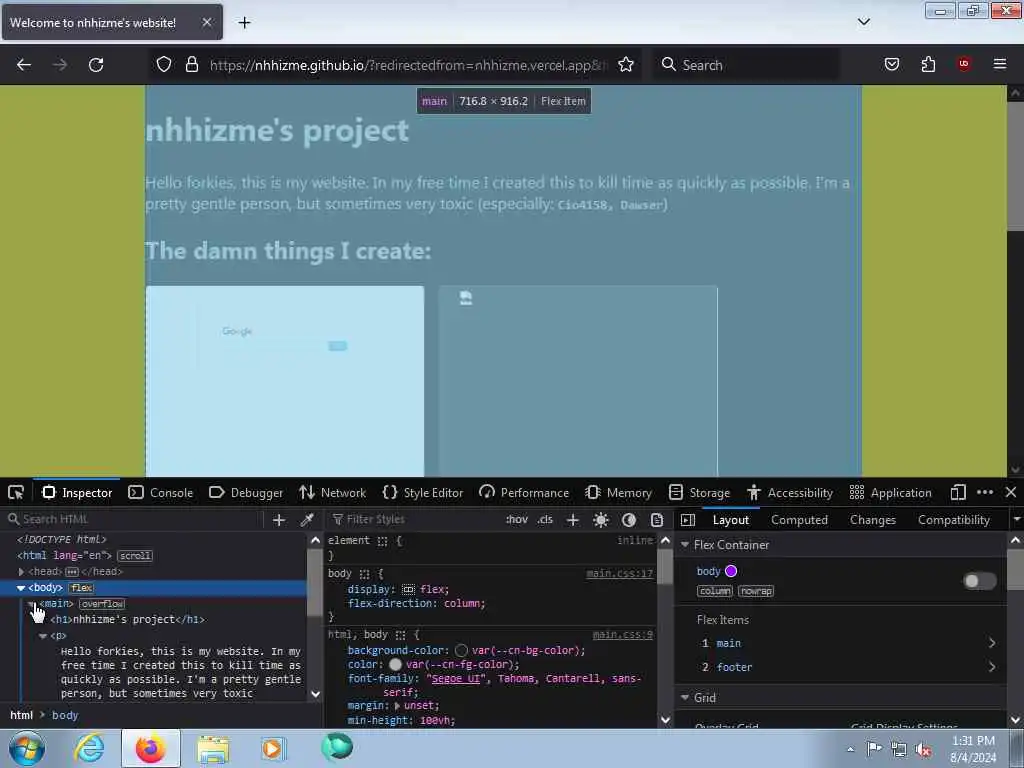Switch to Changes sidebar tab
The image size is (1024, 768).
(x=872, y=520)
